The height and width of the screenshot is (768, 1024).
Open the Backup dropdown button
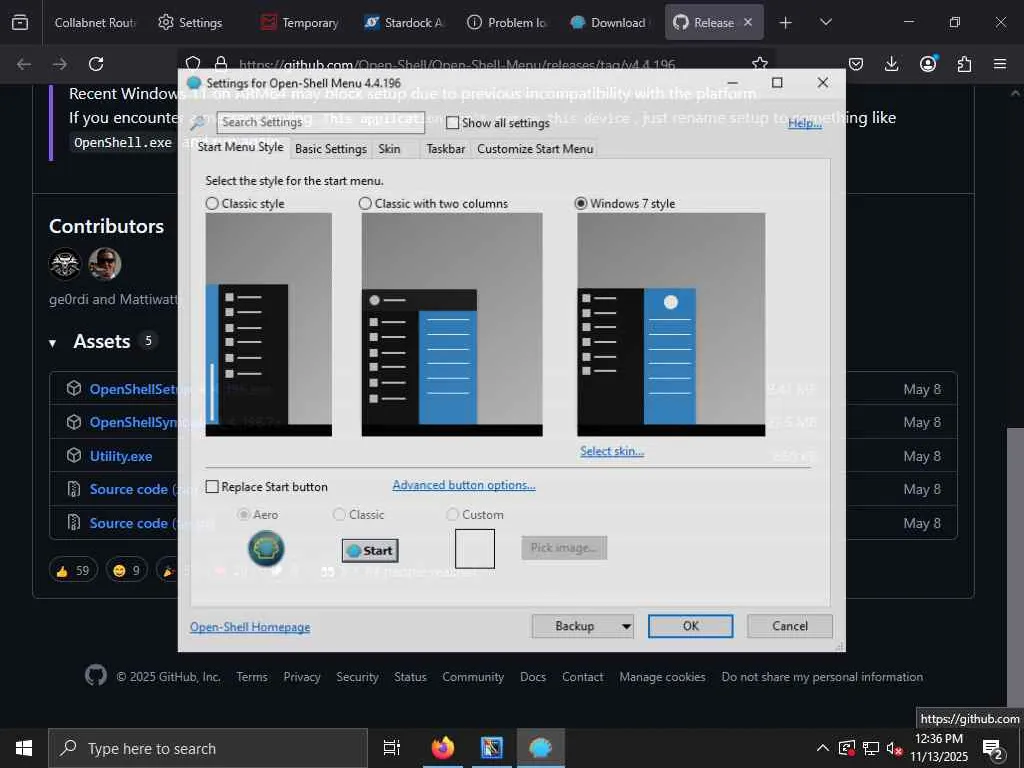click(583, 626)
